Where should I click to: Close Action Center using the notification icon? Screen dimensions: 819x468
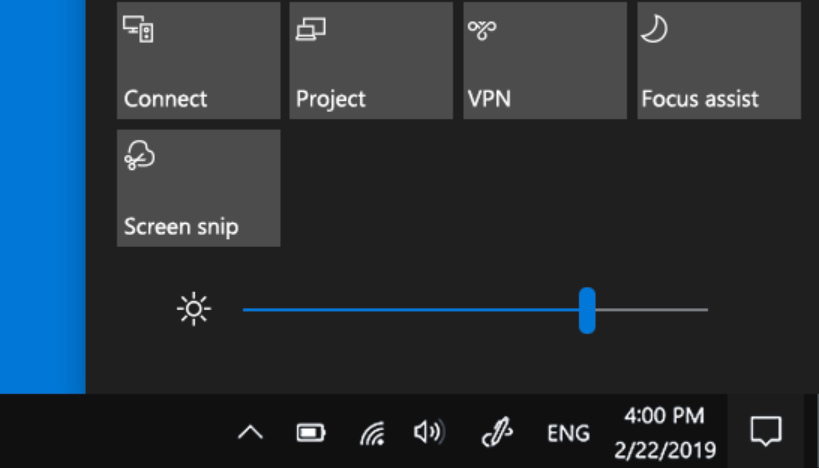[765, 432]
